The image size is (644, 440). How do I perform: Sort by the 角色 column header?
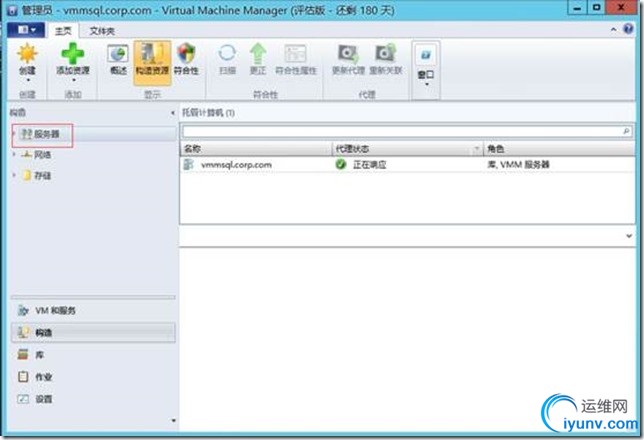(559, 149)
